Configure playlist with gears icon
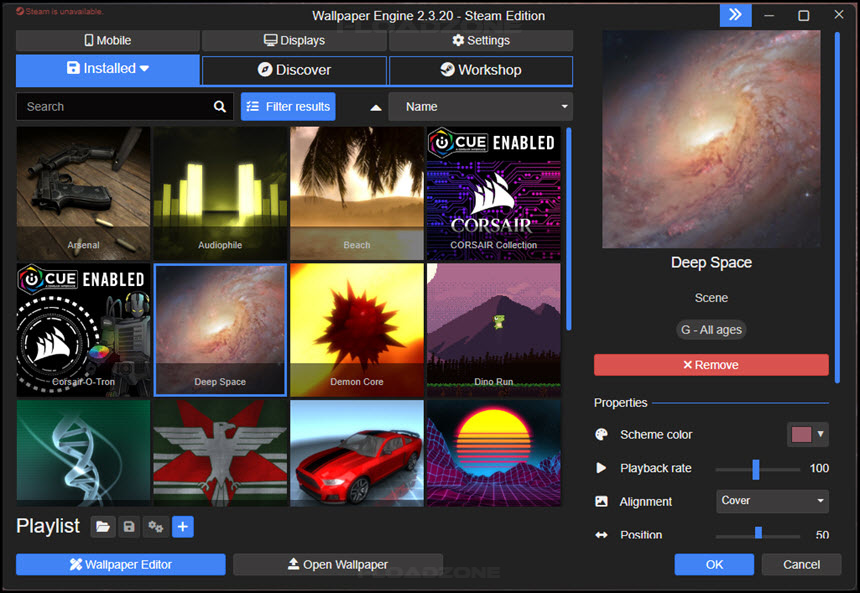The height and width of the screenshot is (593, 860). (156, 527)
